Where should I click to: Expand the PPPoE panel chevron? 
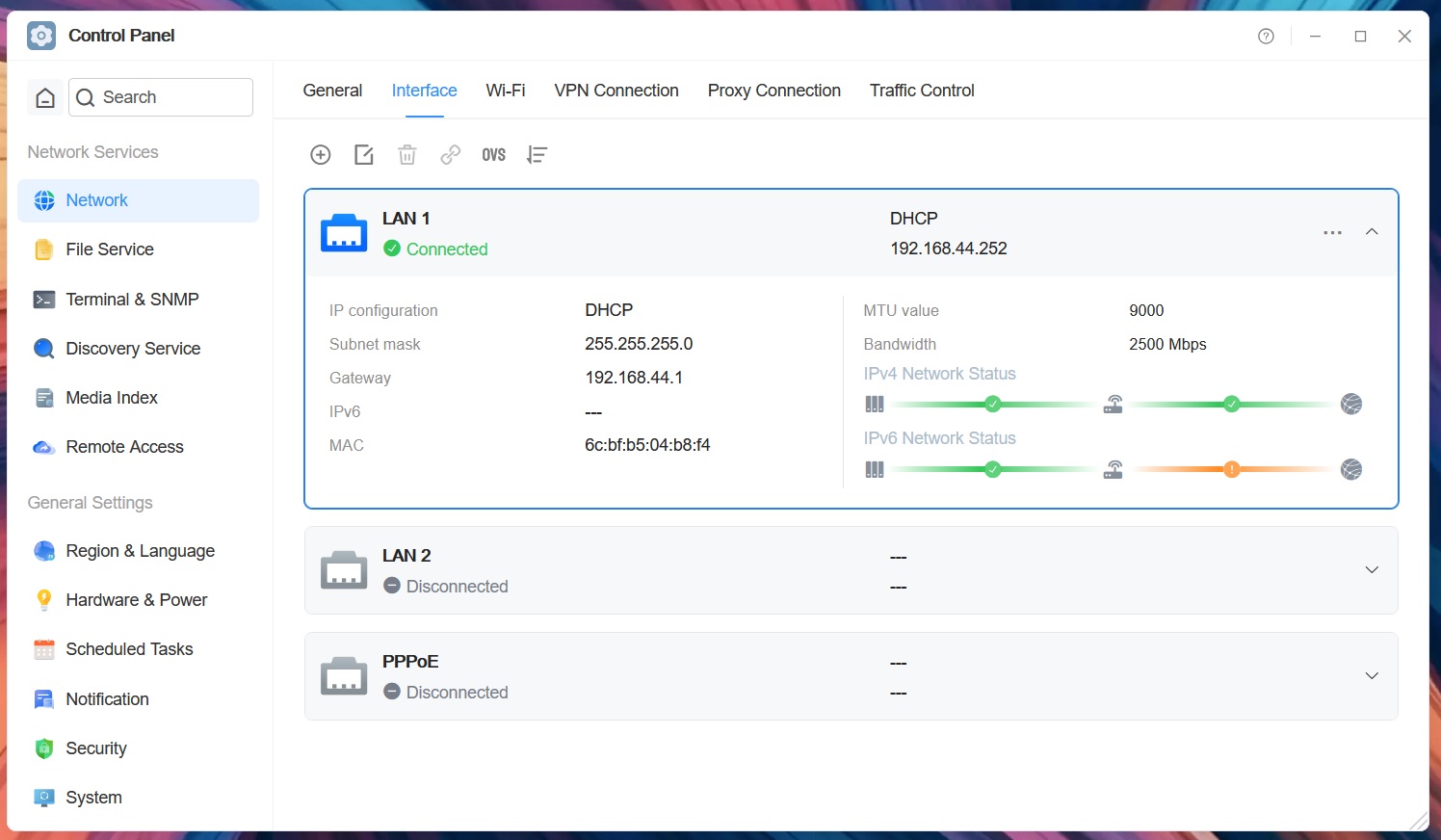(1372, 676)
